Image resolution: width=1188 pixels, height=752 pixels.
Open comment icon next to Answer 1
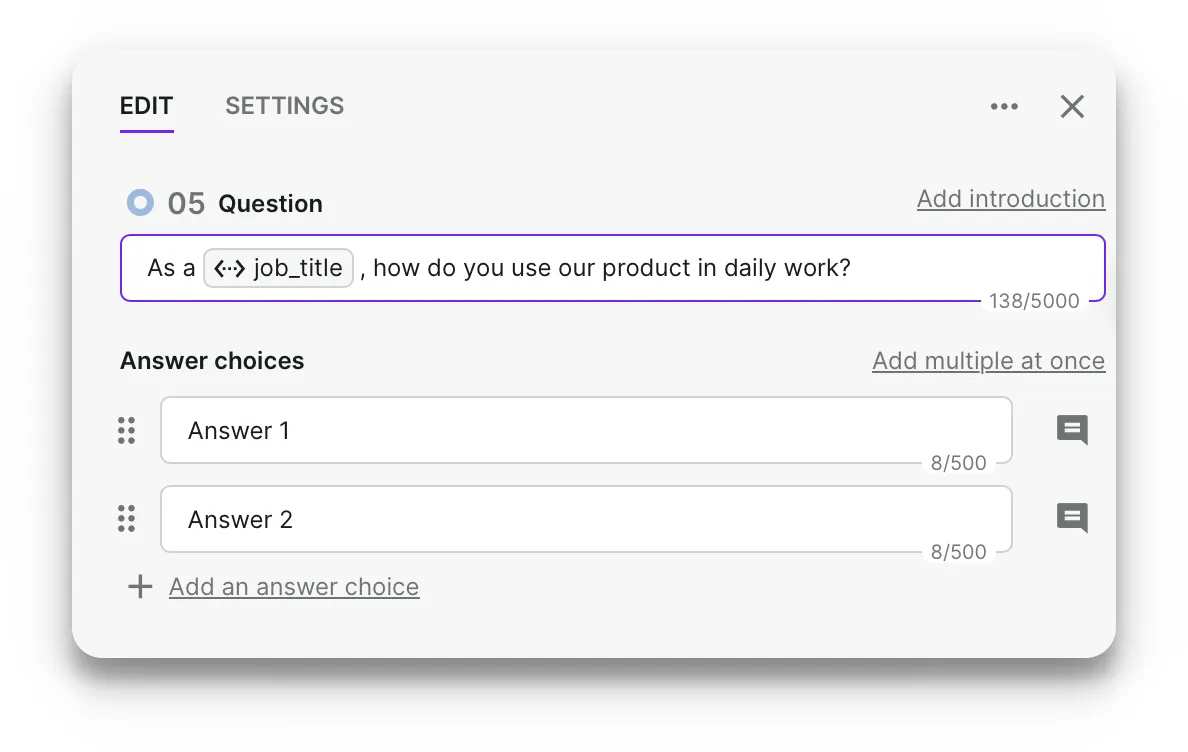click(x=1072, y=430)
